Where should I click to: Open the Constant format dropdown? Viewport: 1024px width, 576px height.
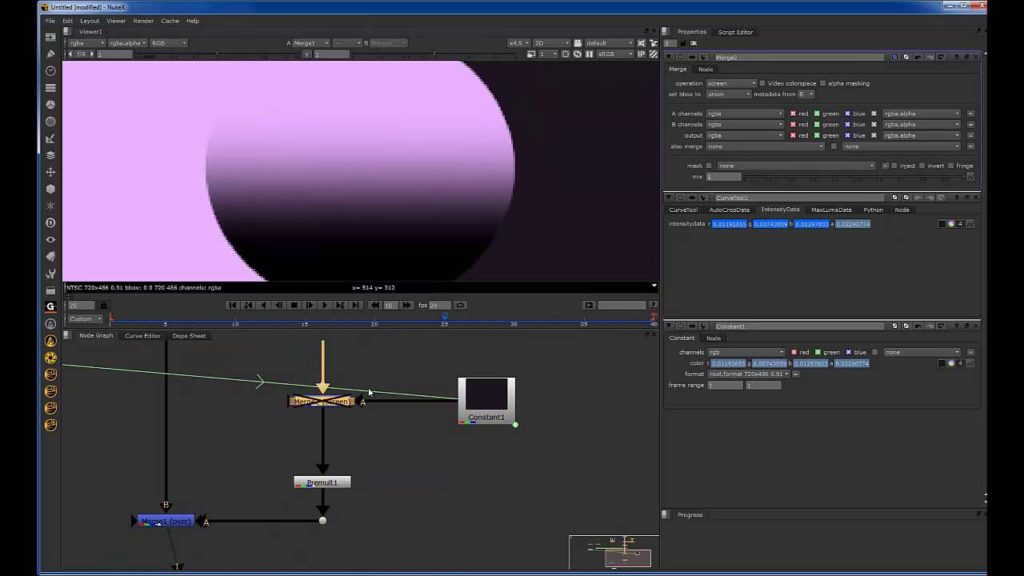point(749,374)
